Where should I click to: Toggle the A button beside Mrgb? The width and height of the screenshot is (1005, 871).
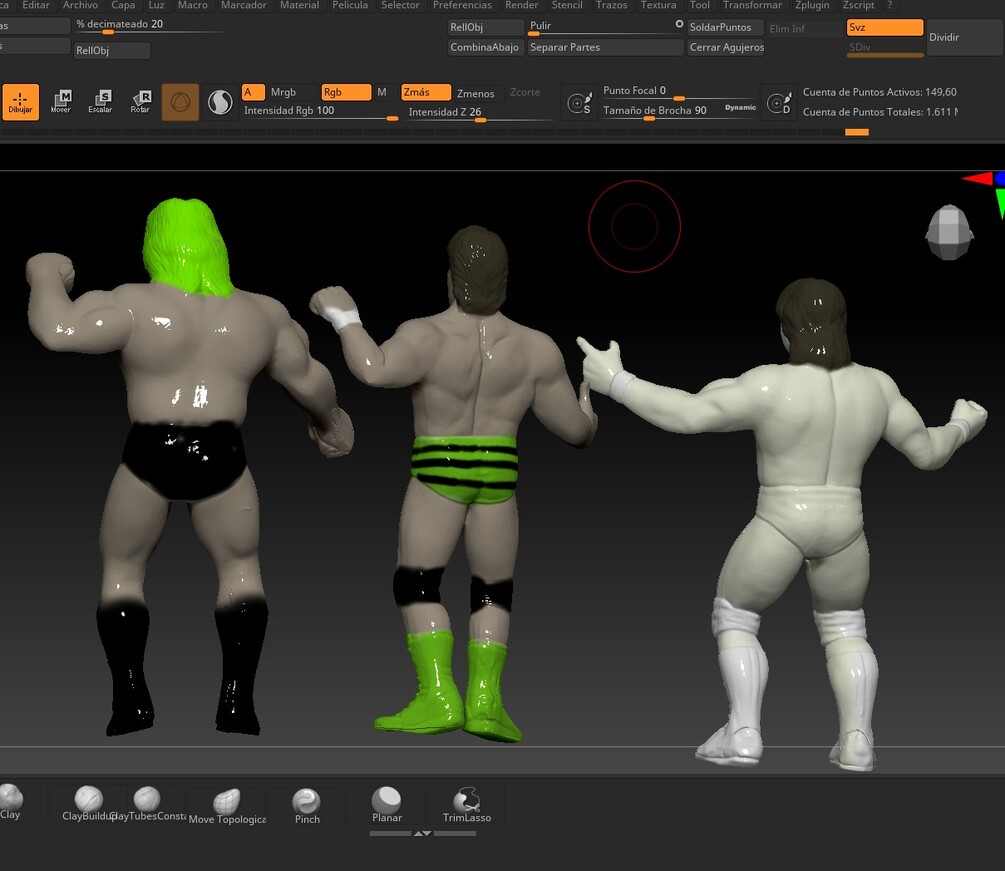(253, 92)
